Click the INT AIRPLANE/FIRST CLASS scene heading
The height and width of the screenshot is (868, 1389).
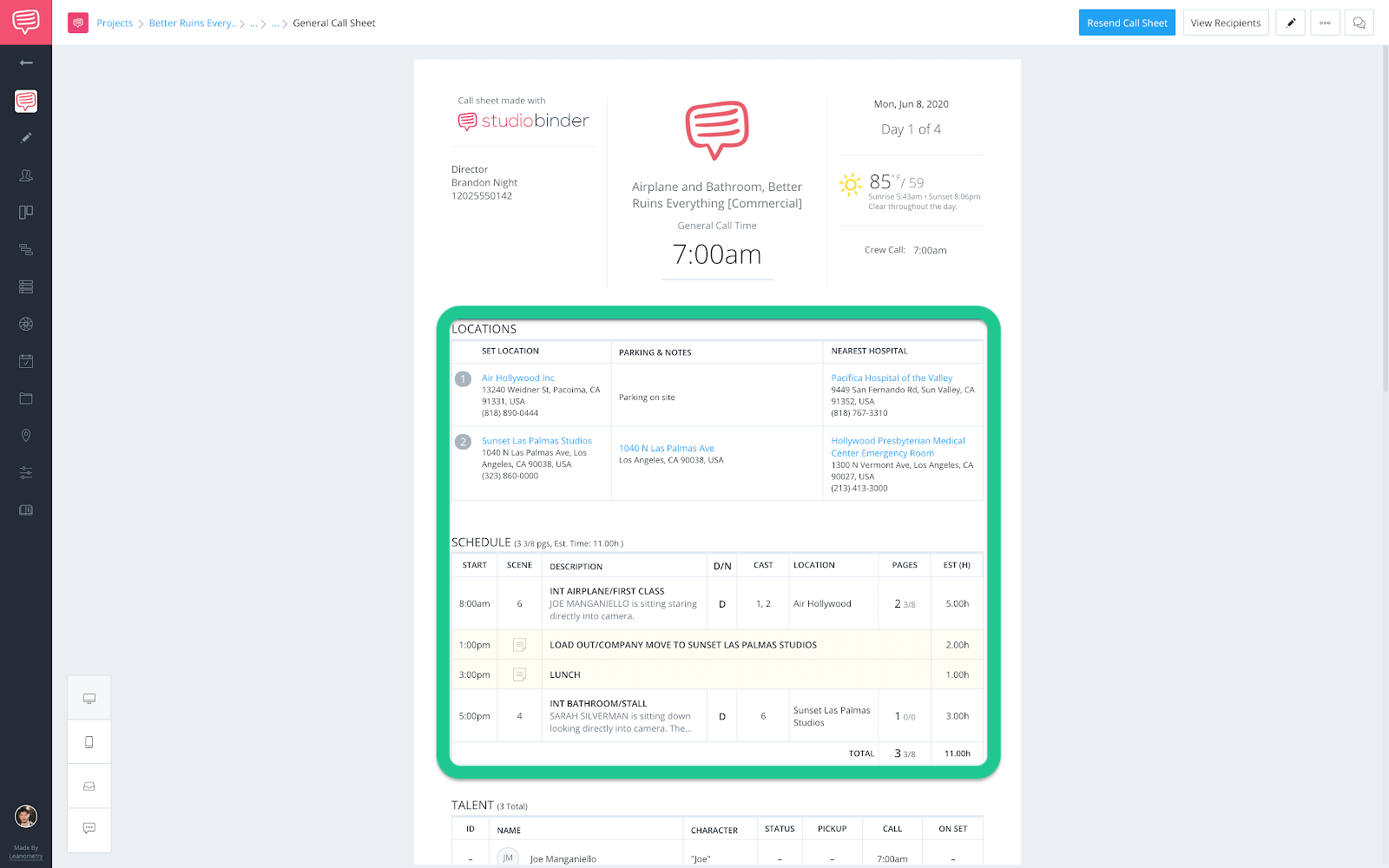pyautogui.click(x=607, y=591)
